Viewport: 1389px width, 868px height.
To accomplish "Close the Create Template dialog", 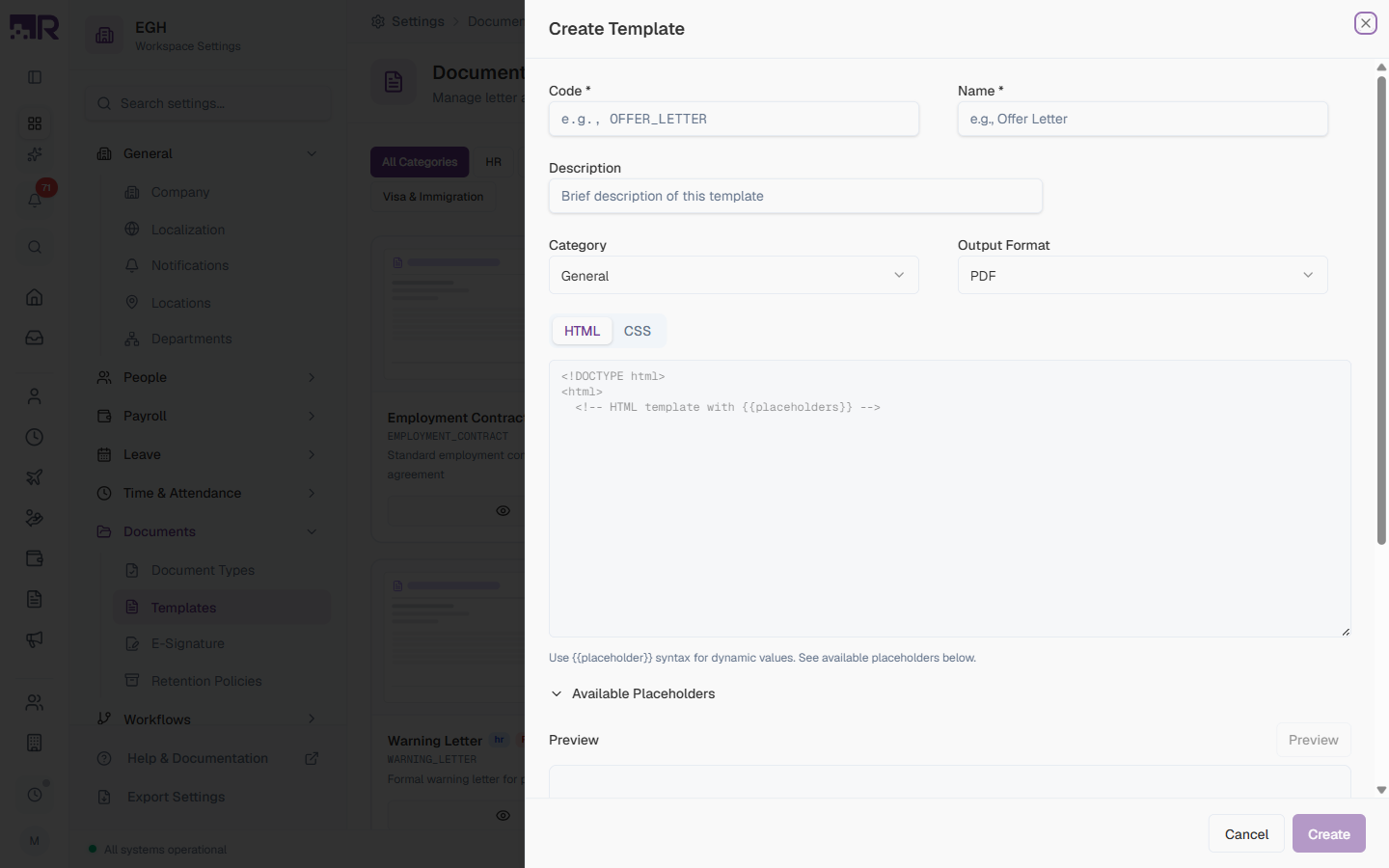I will point(1365,23).
